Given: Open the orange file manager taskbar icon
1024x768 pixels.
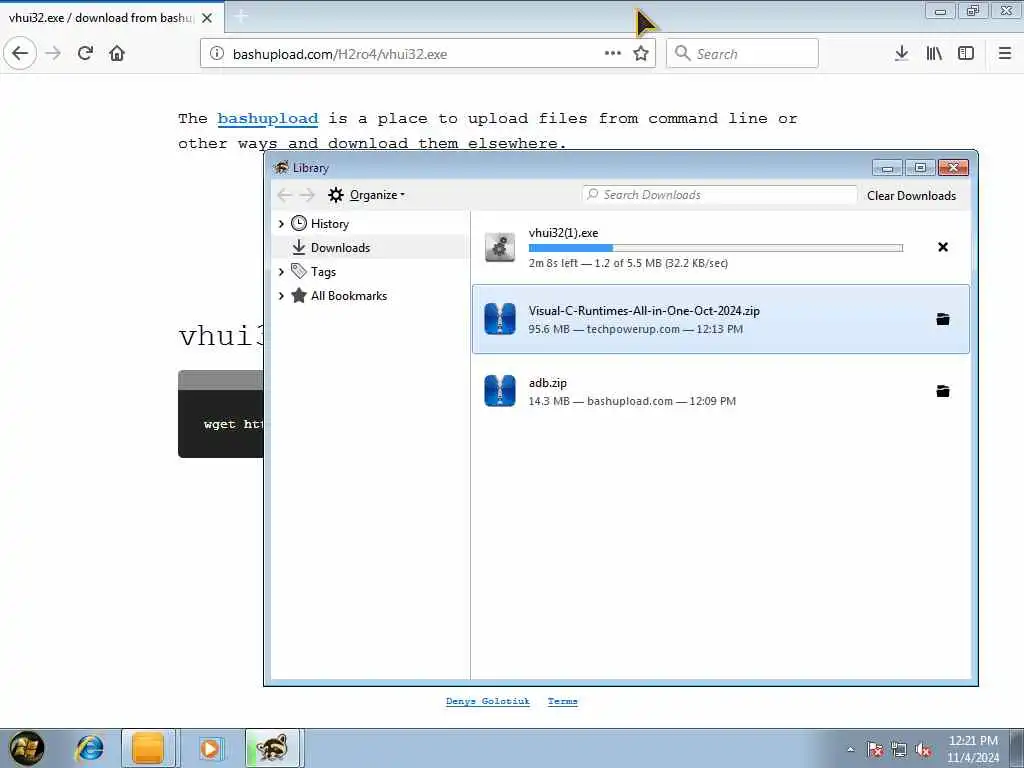Looking at the screenshot, I should 148,748.
